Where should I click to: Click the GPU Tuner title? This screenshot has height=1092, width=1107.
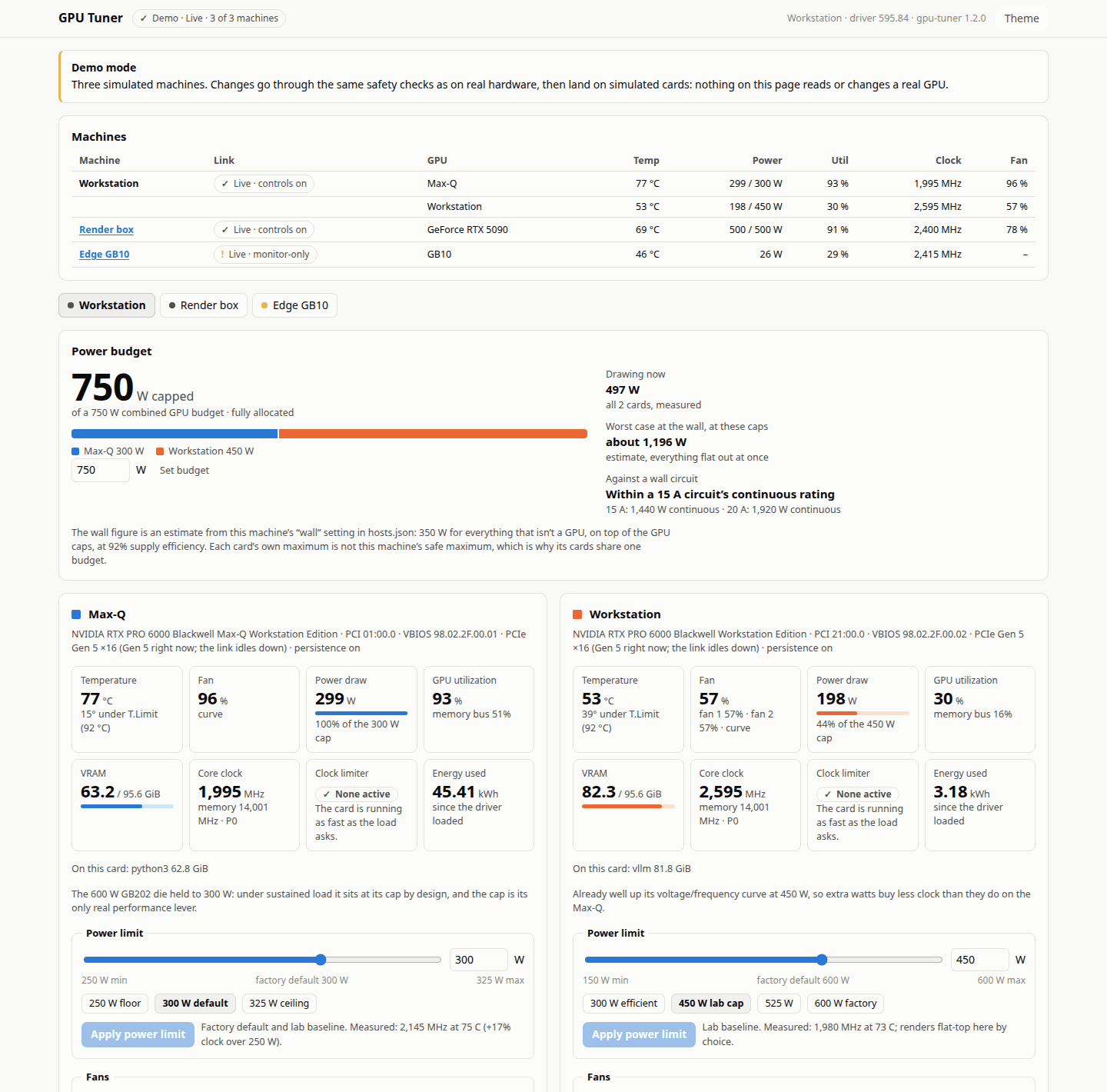91,18
